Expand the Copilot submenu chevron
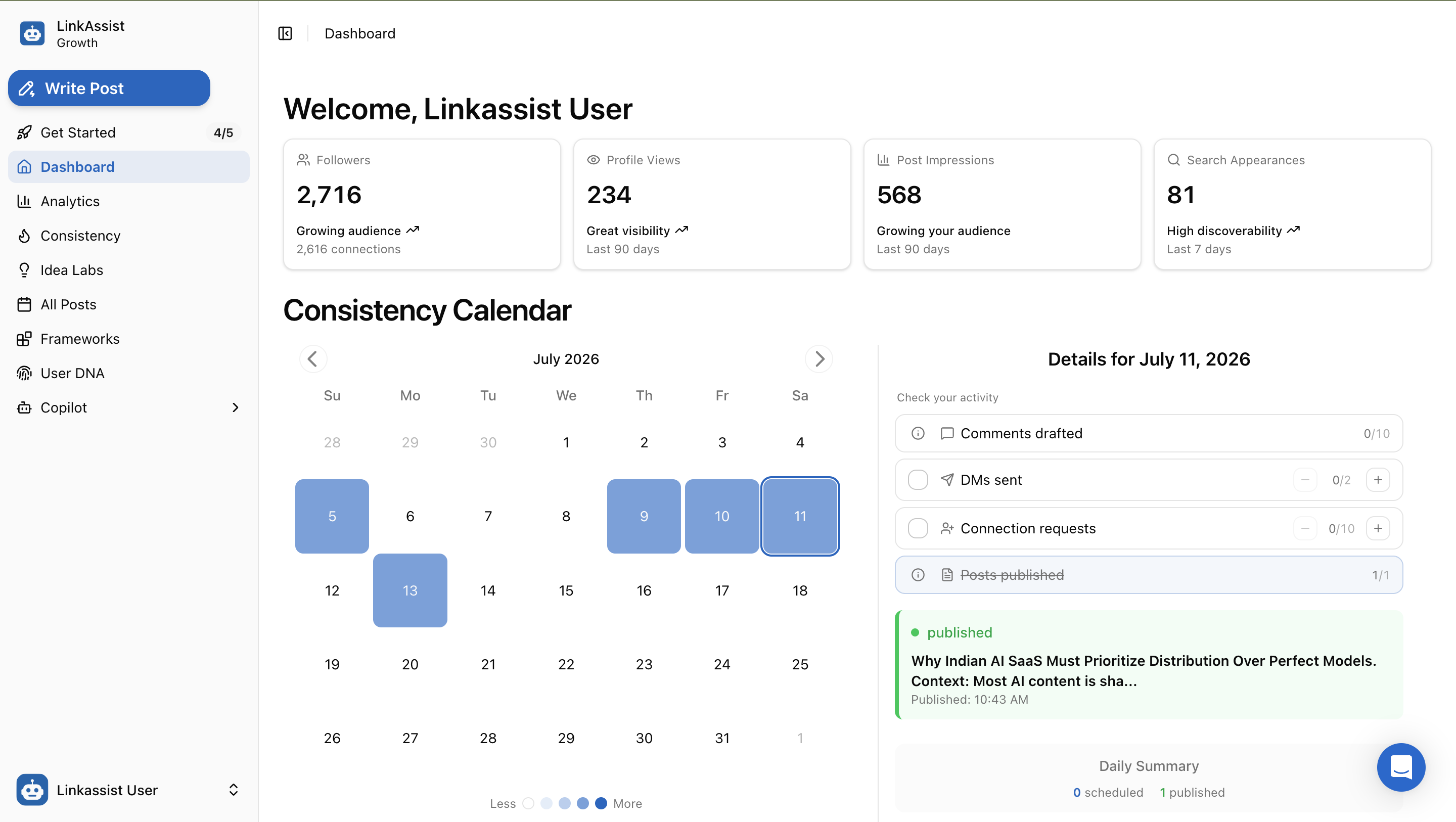This screenshot has width=1456, height=822. tap(236, 407)
